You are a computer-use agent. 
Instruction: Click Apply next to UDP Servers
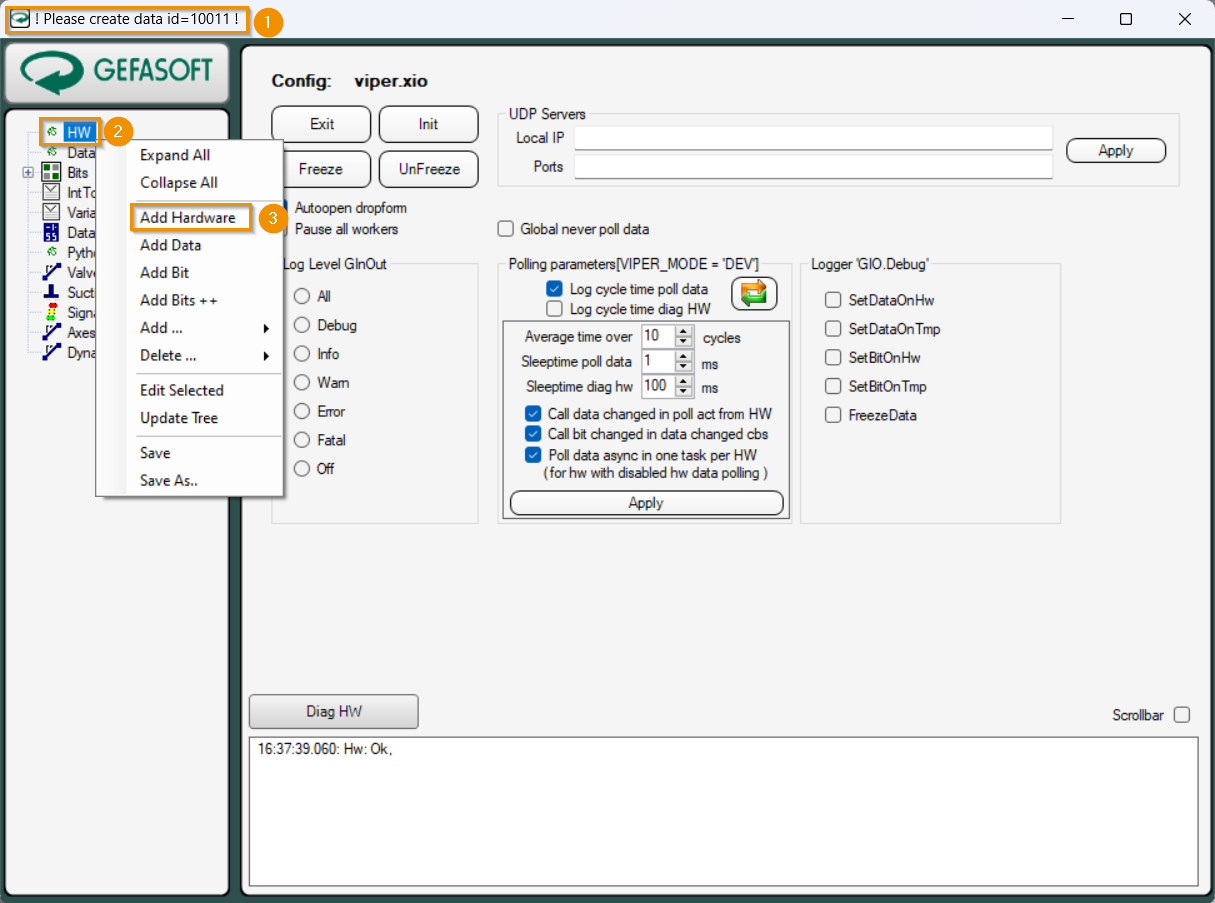click(x=1116, y=150)
